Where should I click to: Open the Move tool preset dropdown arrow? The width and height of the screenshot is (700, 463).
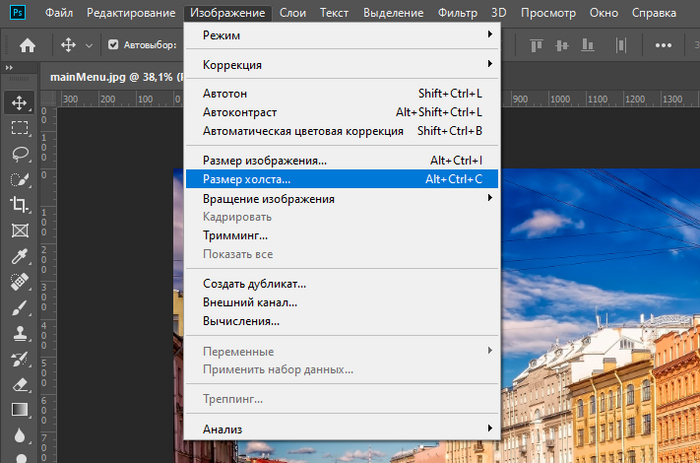[x=89, y=46]
